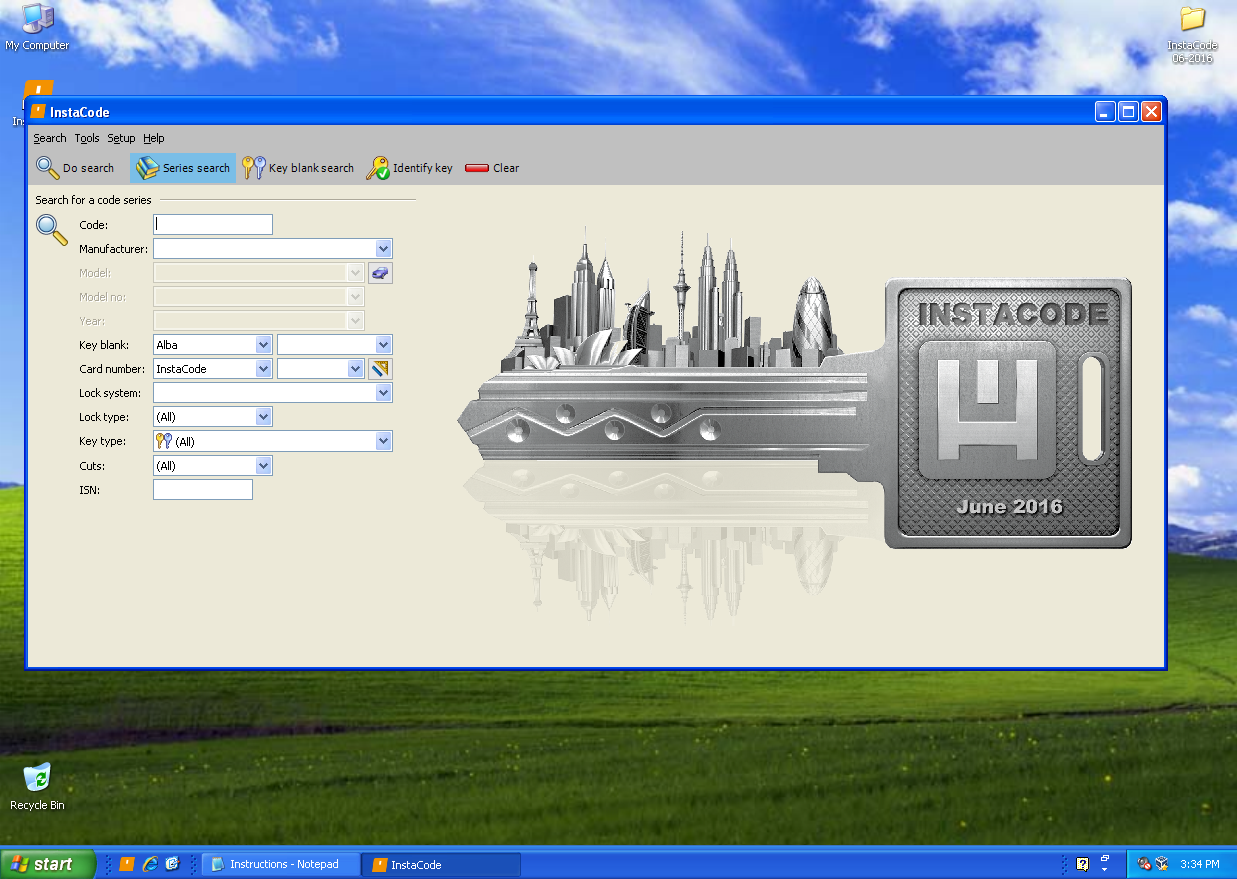The width and height of the screenshot is (1237, 879).
Task: Focus the Code input field
Action: pyautogui.click(x=213, y=225)
